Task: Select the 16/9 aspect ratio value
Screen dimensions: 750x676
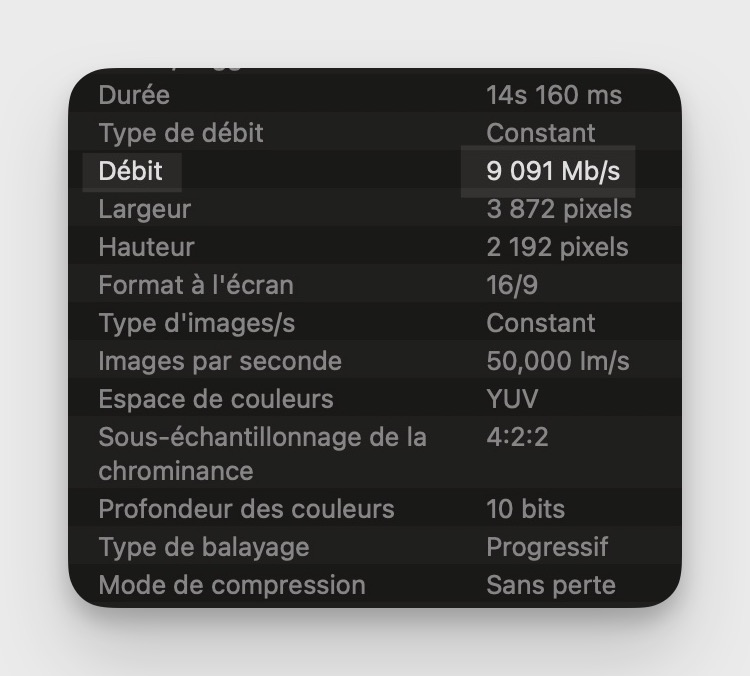Action: point(512,285)
